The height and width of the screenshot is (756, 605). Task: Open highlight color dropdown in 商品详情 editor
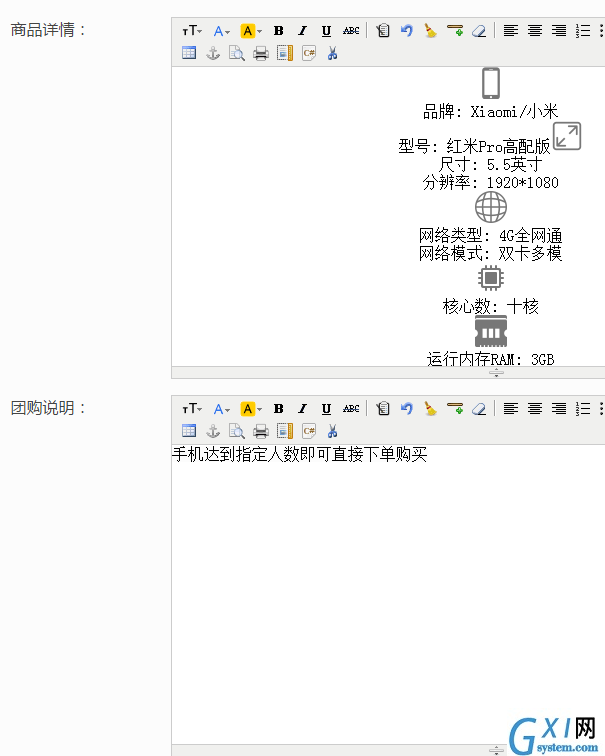click(x=251, y=31)
